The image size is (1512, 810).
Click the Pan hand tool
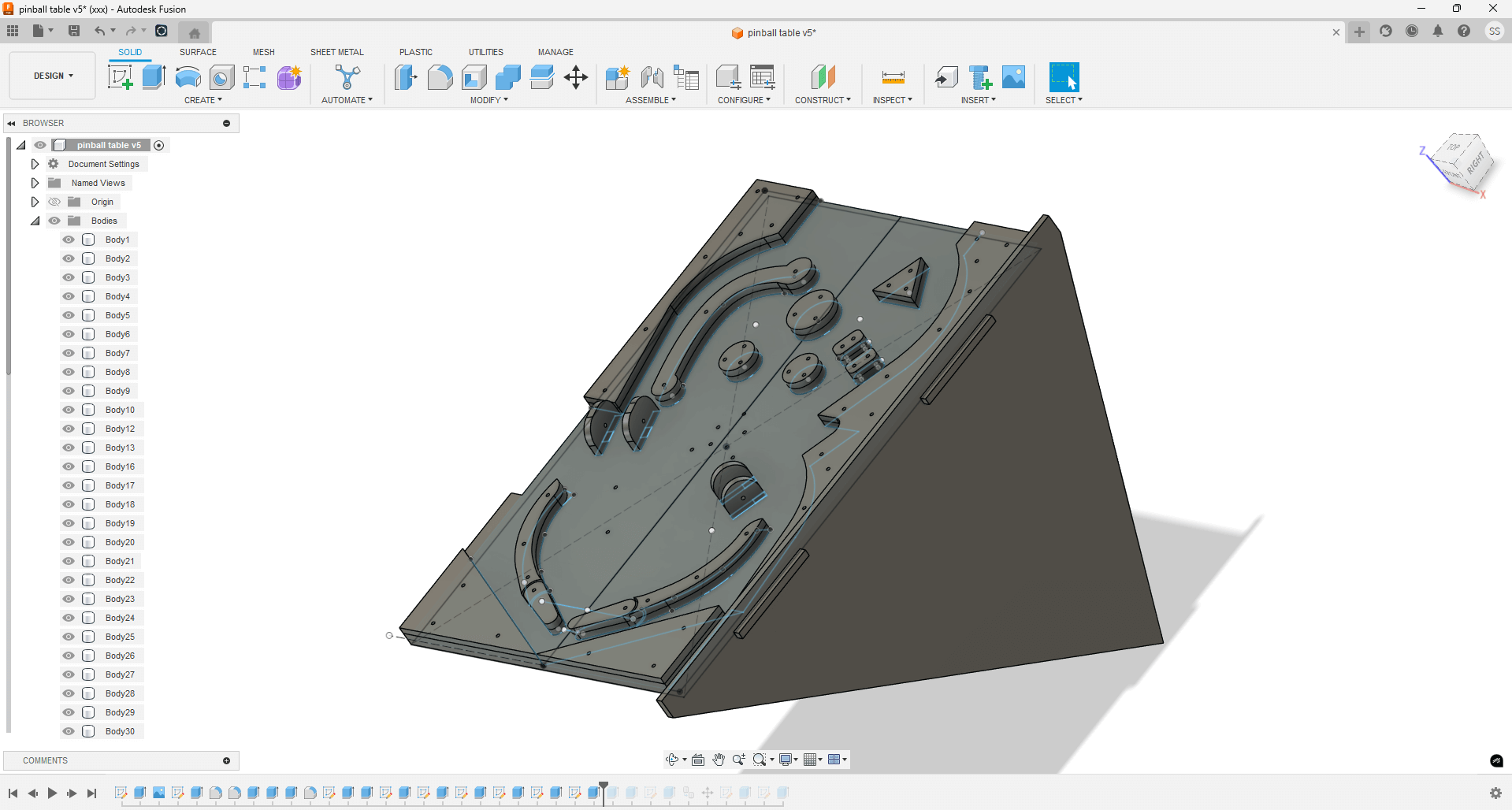(719, 760)
